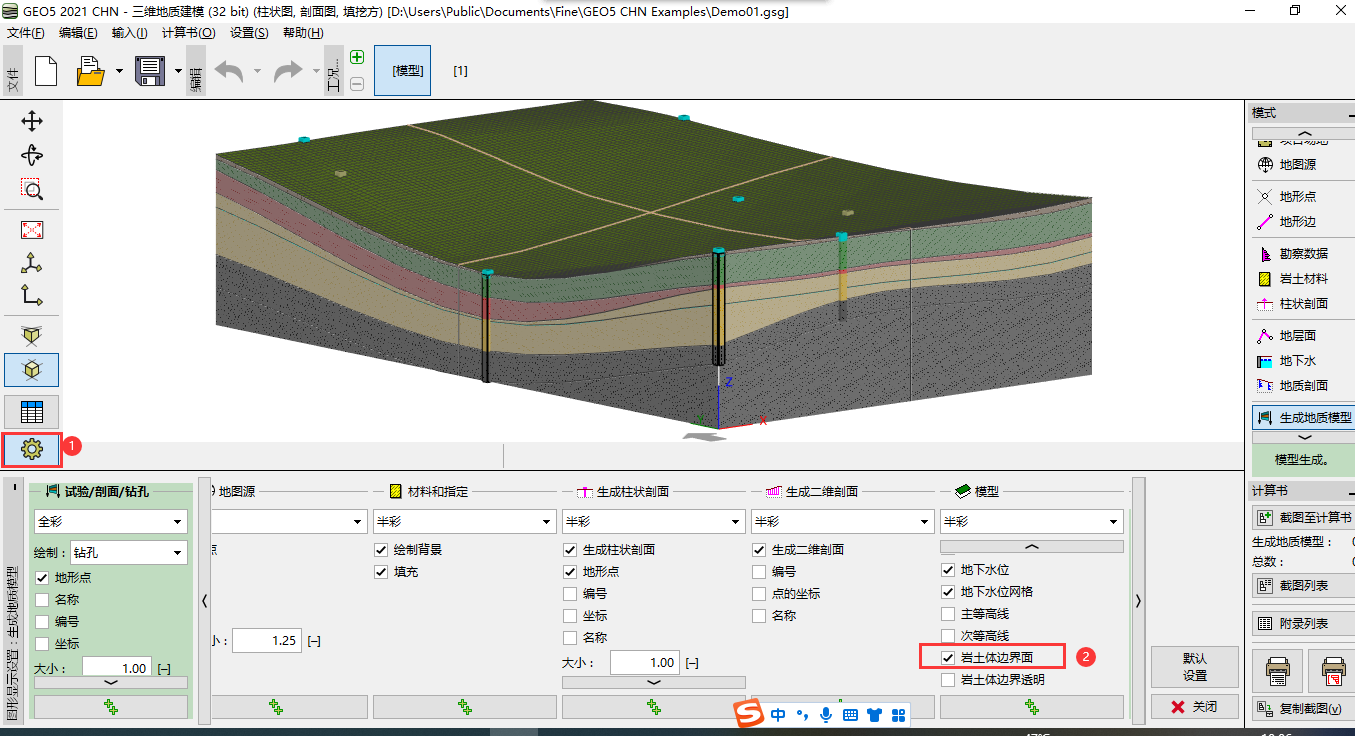Enable the 主等高线 checkbox
The image size is (1355, 736).
point(948,614)
